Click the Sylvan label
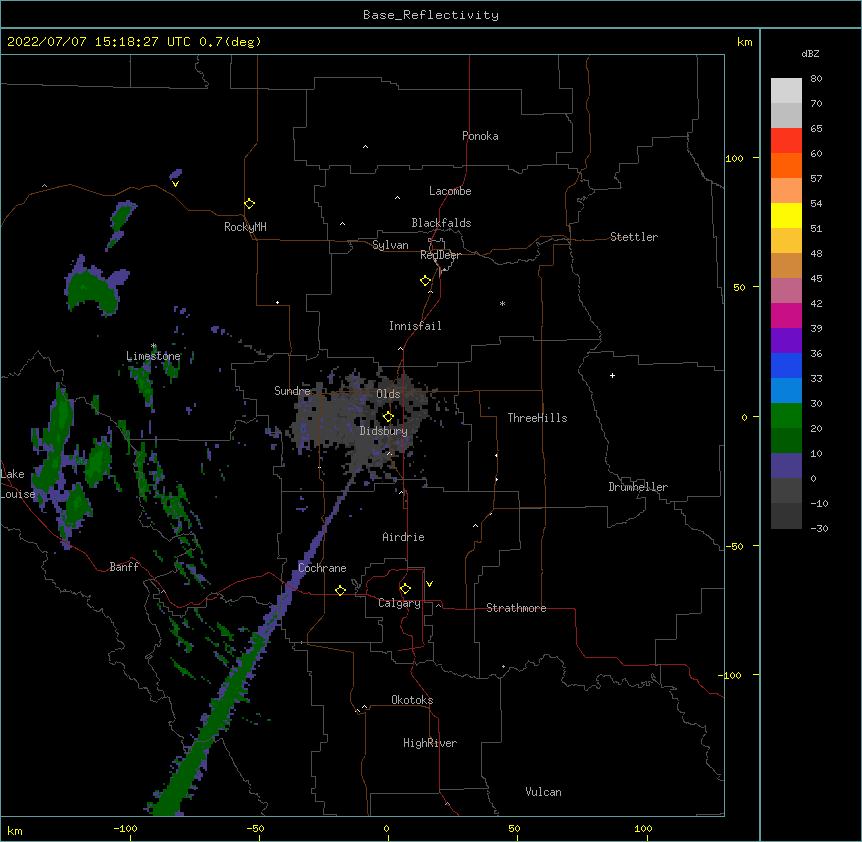862x842 pixels. 390,245
